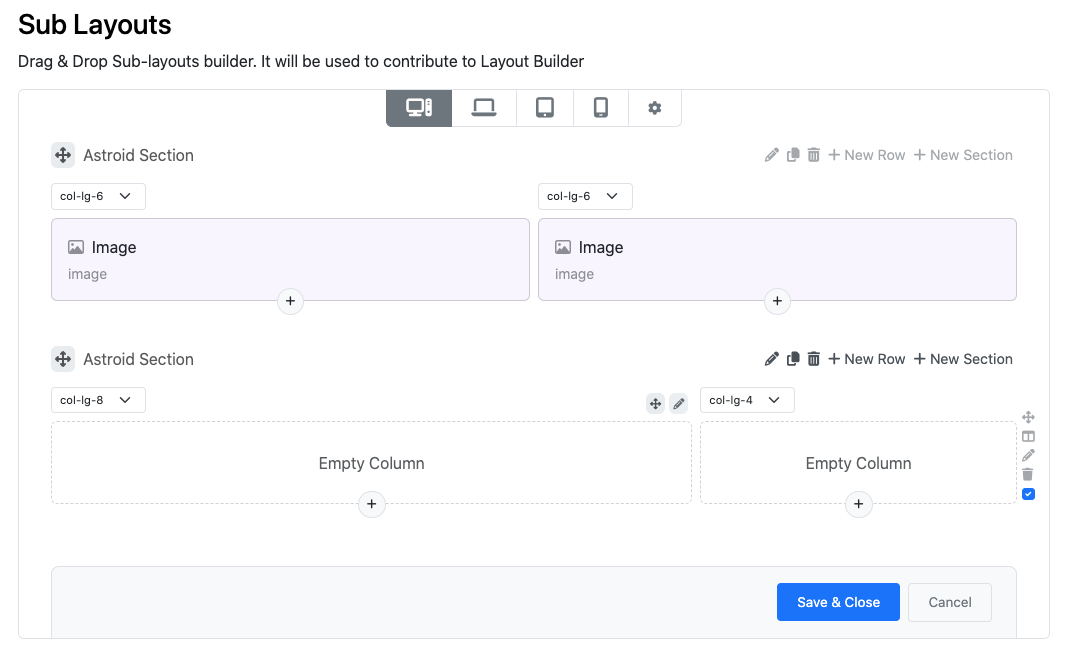The image size is (1065, 656).
Task: Duplicate the second Astroid Section
Action: pos(793,359)
